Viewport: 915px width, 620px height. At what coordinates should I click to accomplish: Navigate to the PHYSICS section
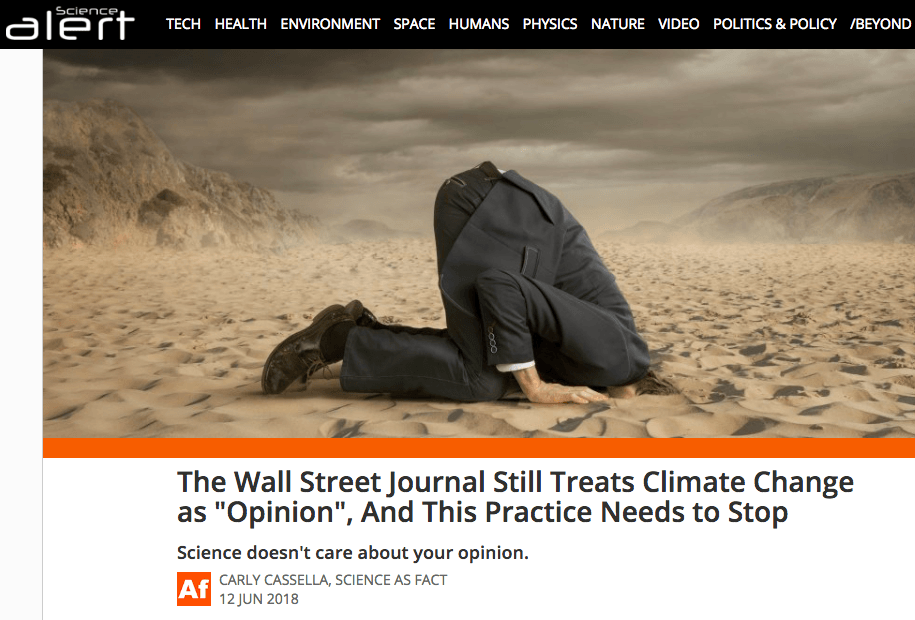[550, 24]
